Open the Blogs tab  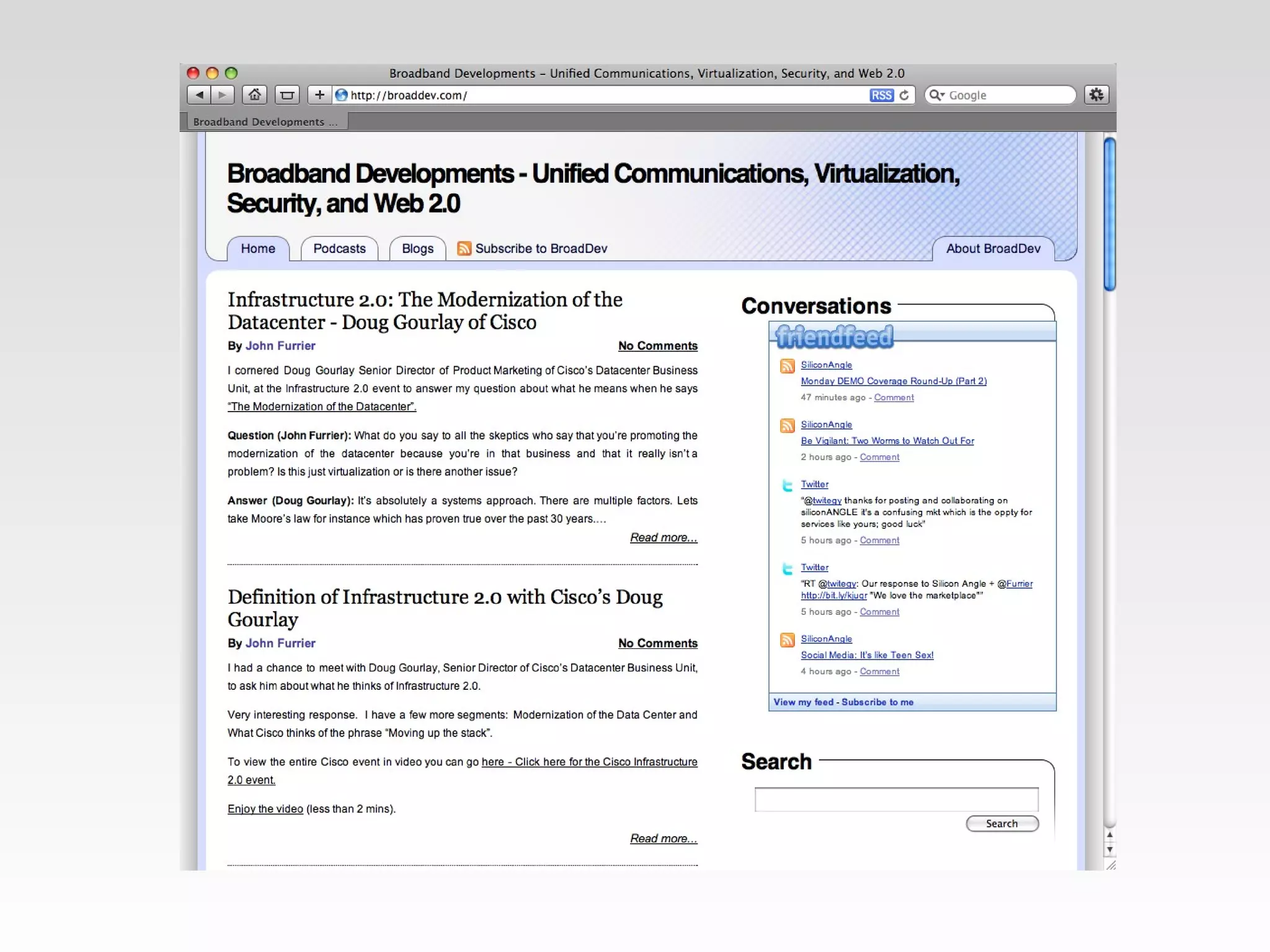pos(417,249)
